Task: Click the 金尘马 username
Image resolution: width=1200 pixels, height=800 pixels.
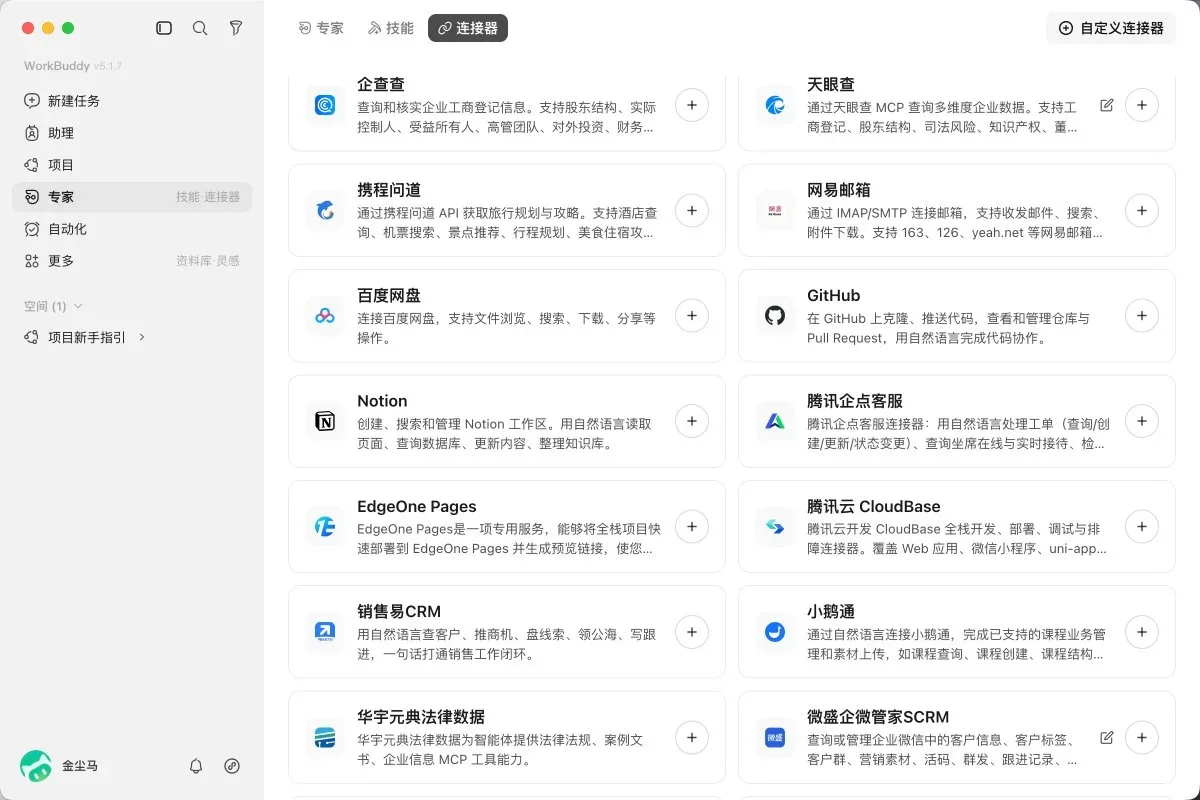Action: [x=80, y=766]
